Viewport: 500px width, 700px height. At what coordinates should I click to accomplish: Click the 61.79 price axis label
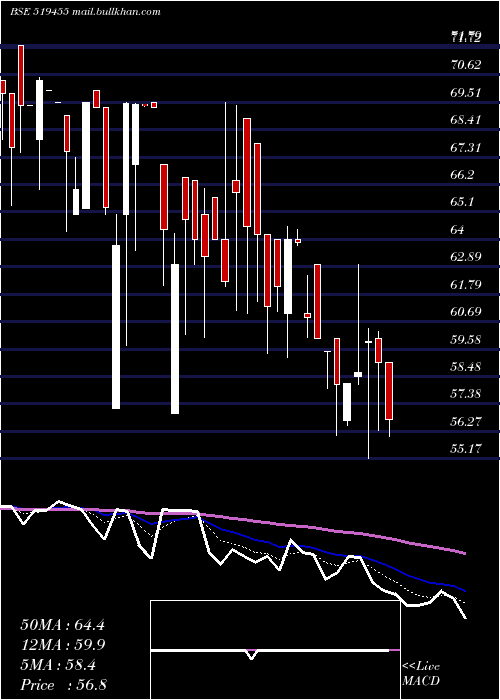(466, 284)
